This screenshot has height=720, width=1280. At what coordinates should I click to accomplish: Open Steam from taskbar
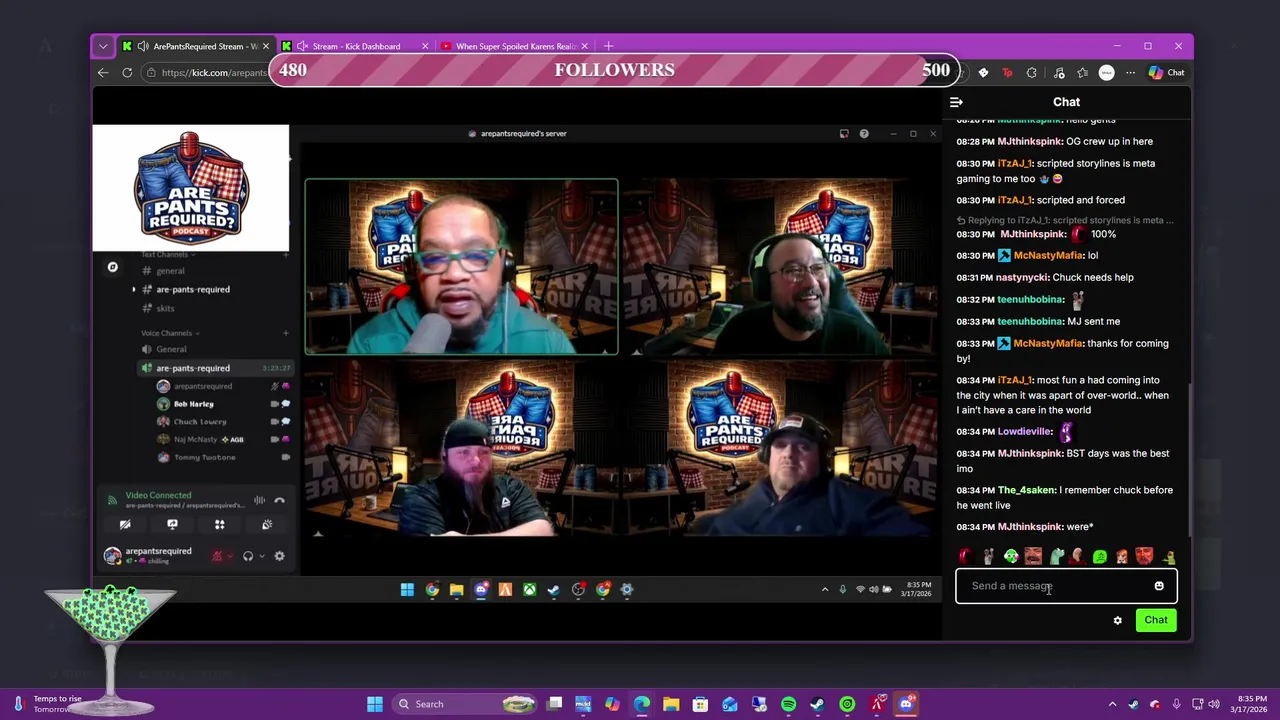(x=817, y=704)
